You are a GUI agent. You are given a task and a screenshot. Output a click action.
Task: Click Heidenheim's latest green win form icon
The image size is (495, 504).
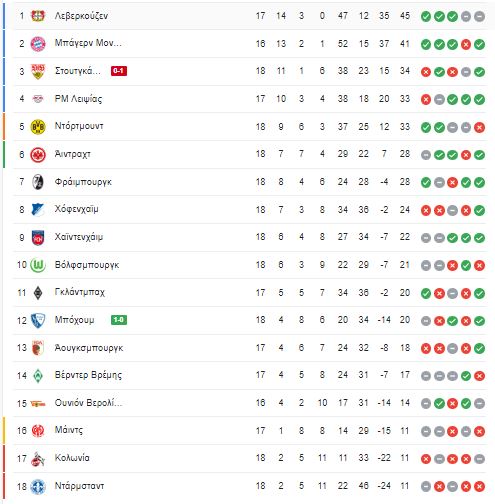point(479,238)
